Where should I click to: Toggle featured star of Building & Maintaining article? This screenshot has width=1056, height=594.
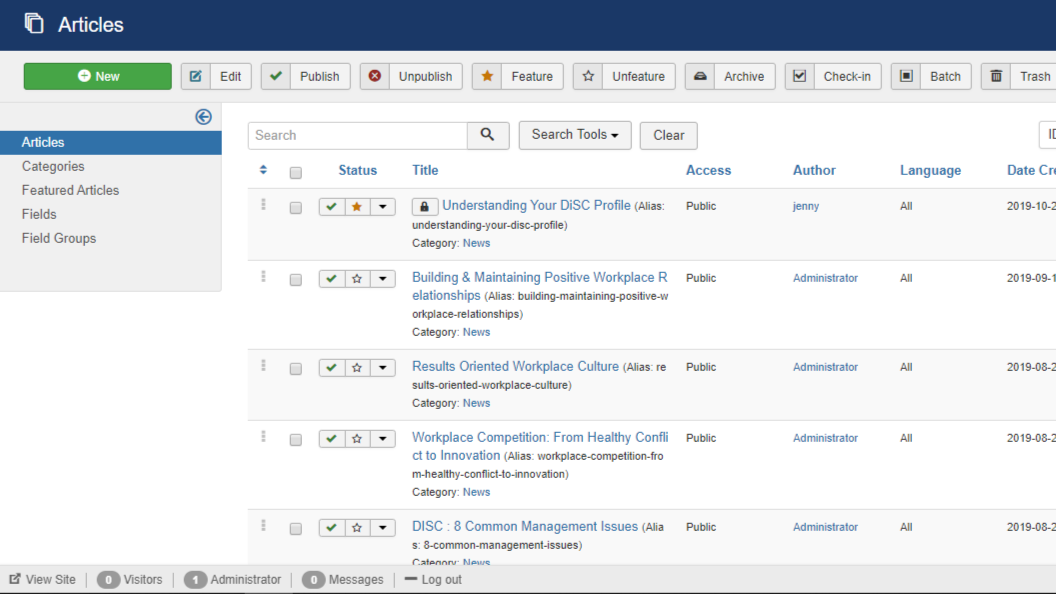point(357,279)
